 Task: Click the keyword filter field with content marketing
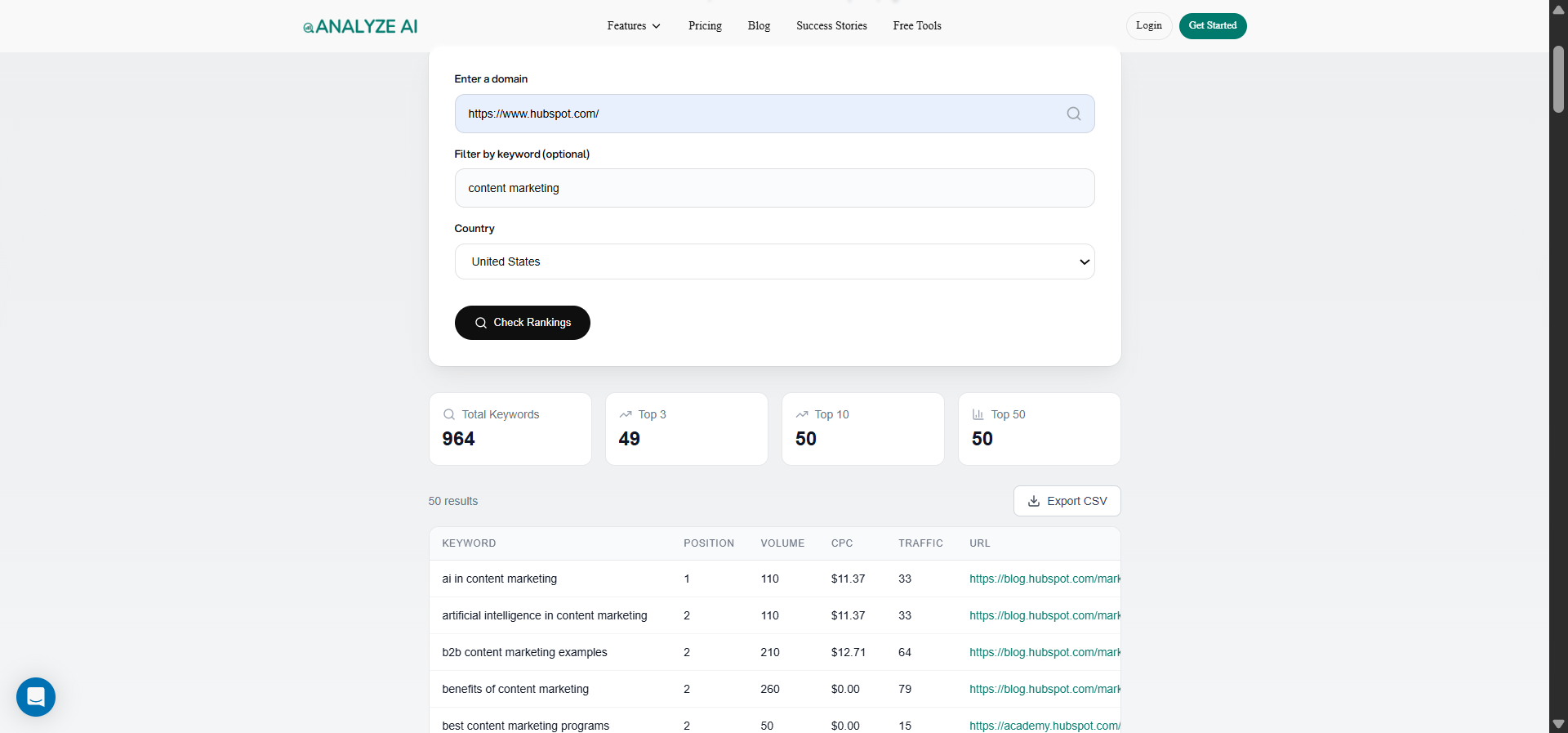[774, 188]
